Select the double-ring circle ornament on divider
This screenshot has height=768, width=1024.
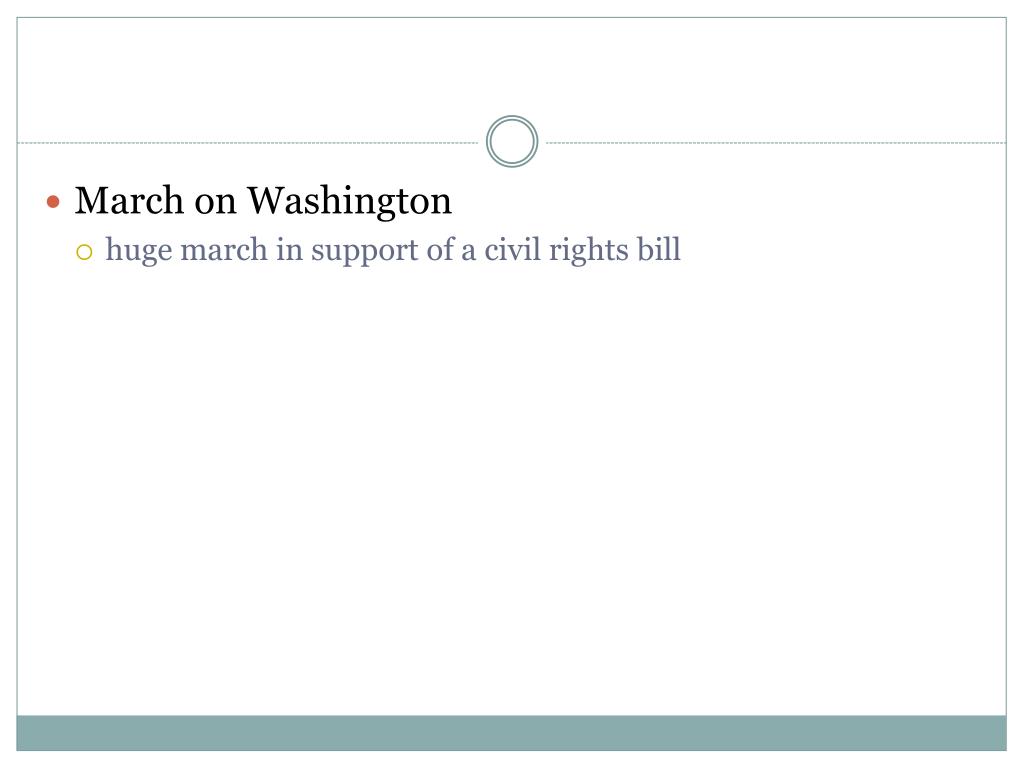512,142
